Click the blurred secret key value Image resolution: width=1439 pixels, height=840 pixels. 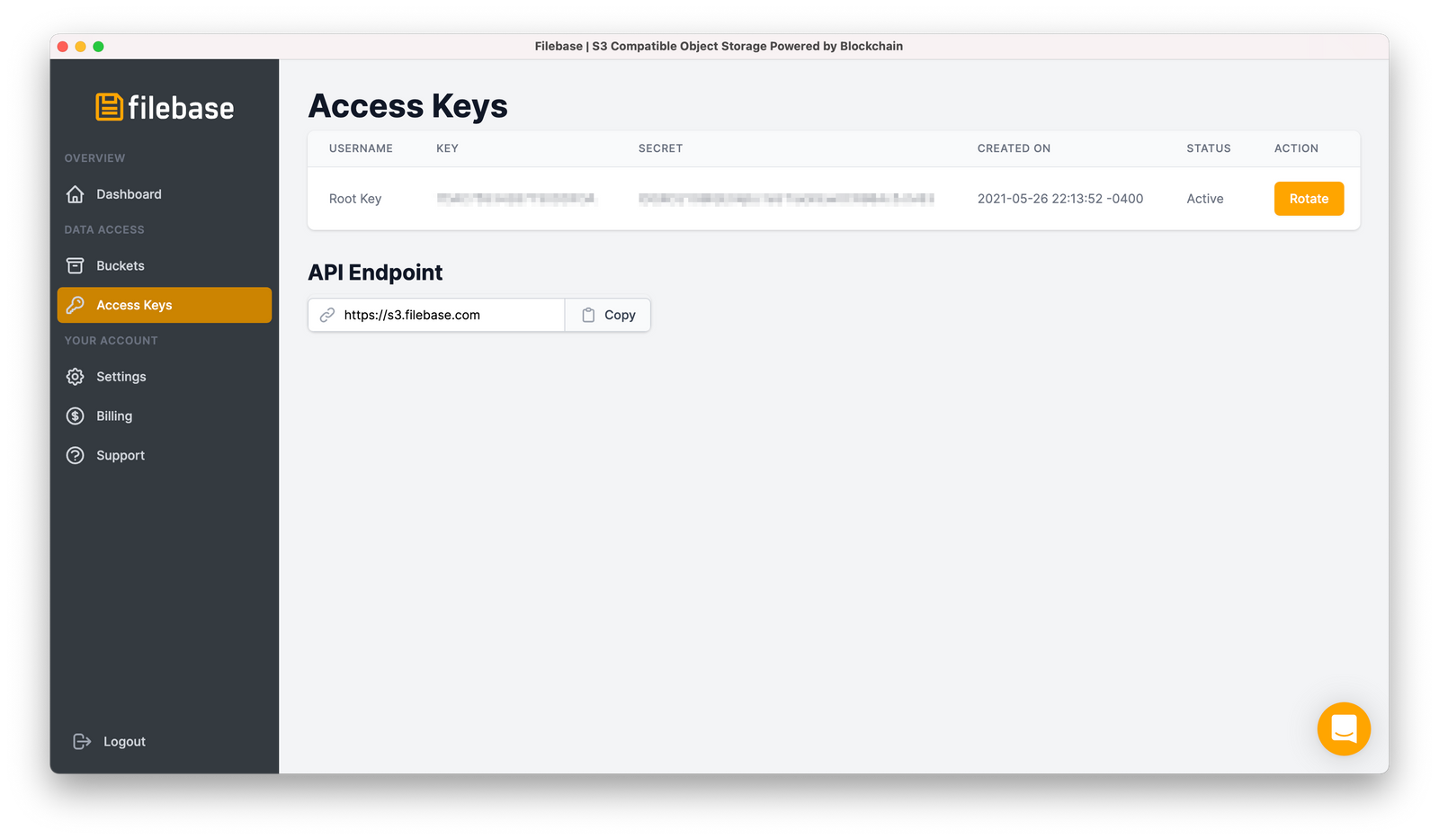787,198
